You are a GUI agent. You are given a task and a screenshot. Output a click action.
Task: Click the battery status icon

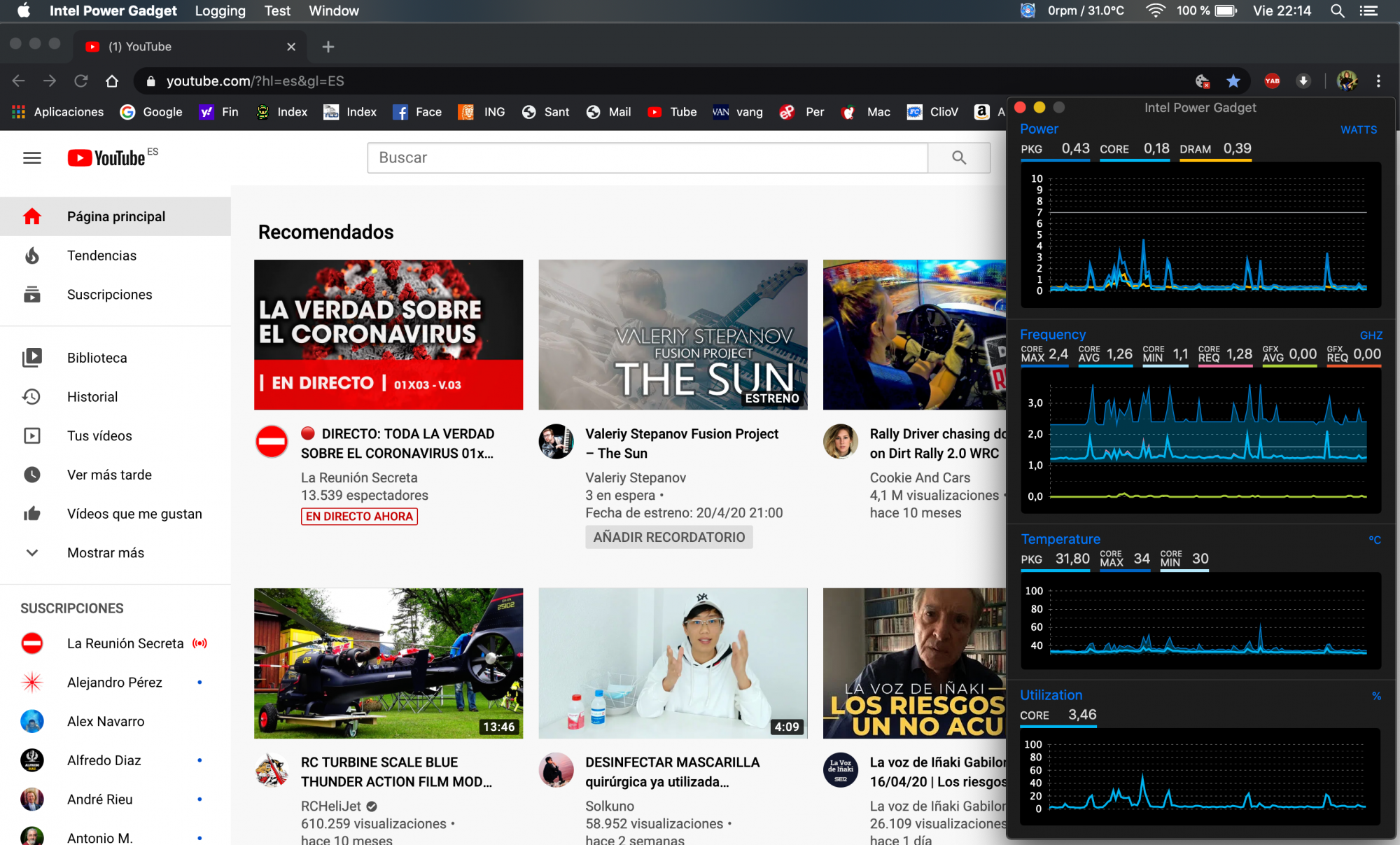[1226, 11]
